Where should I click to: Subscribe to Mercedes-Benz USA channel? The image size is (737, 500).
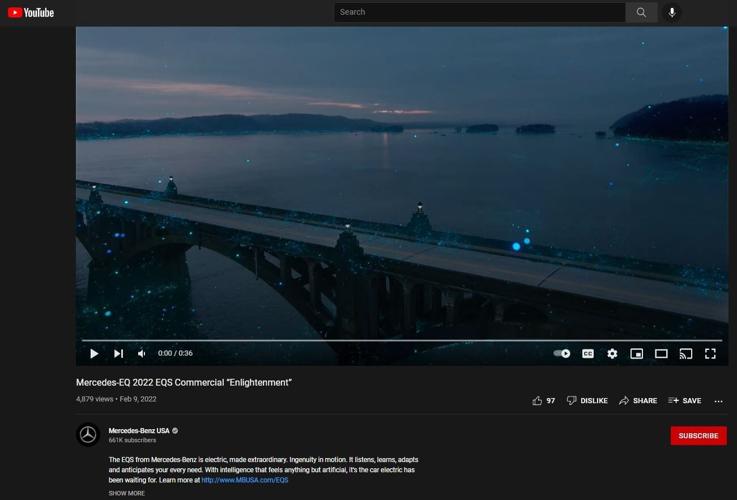[698, 436]
